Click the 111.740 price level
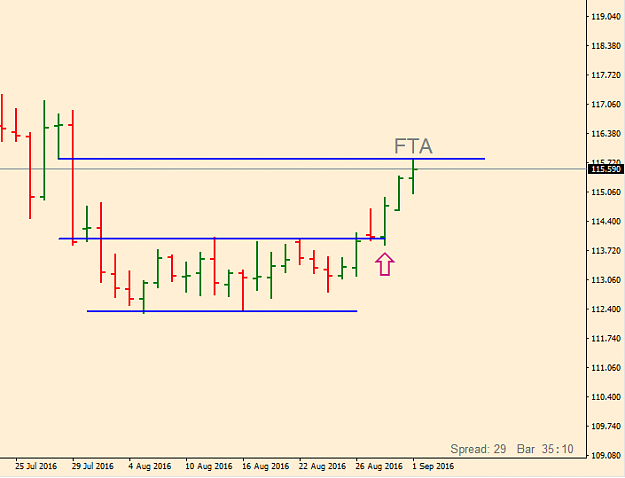 (x=606, y=338)
